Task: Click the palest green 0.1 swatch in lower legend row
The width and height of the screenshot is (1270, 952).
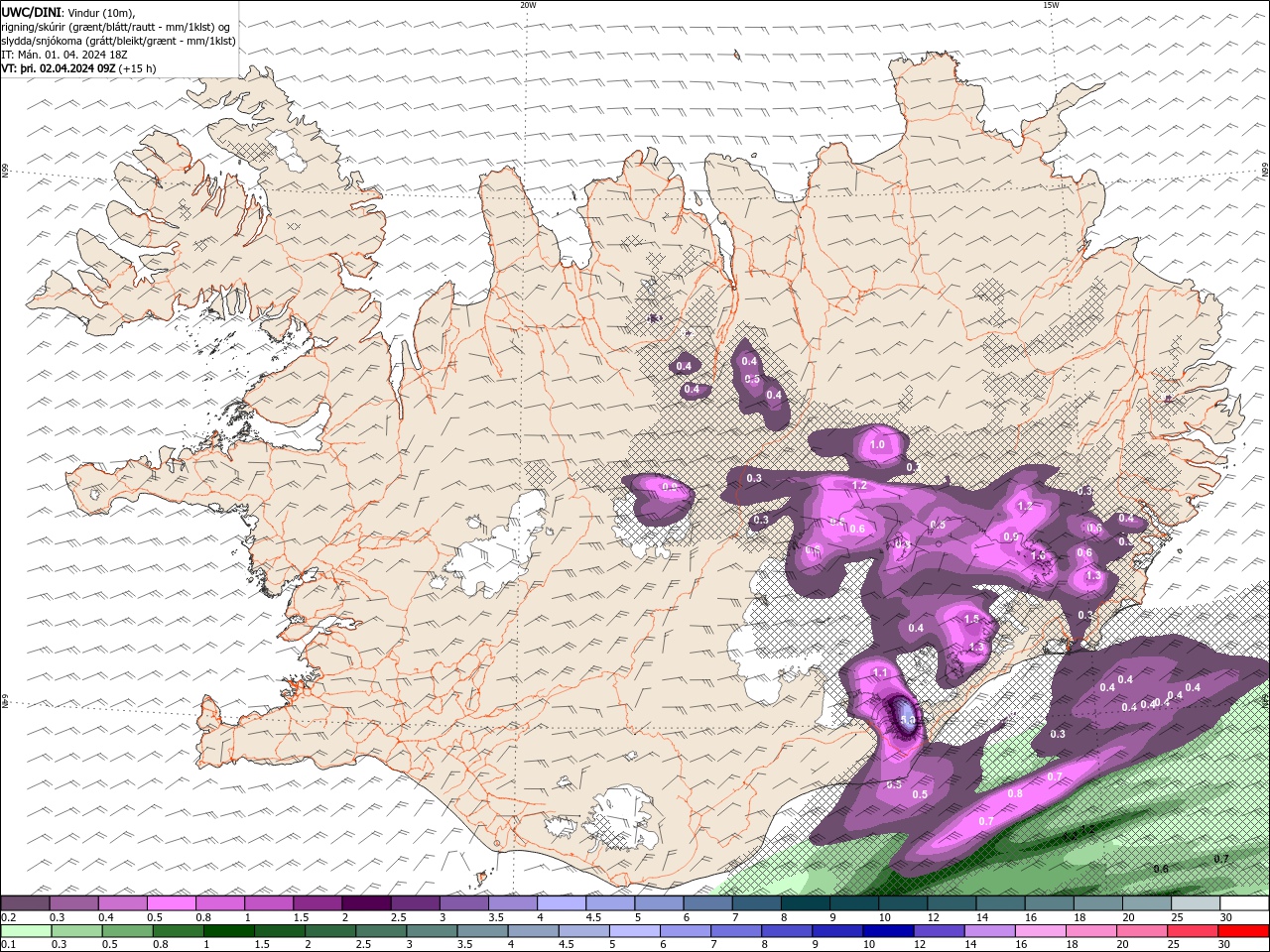Action: pos(26,931)
